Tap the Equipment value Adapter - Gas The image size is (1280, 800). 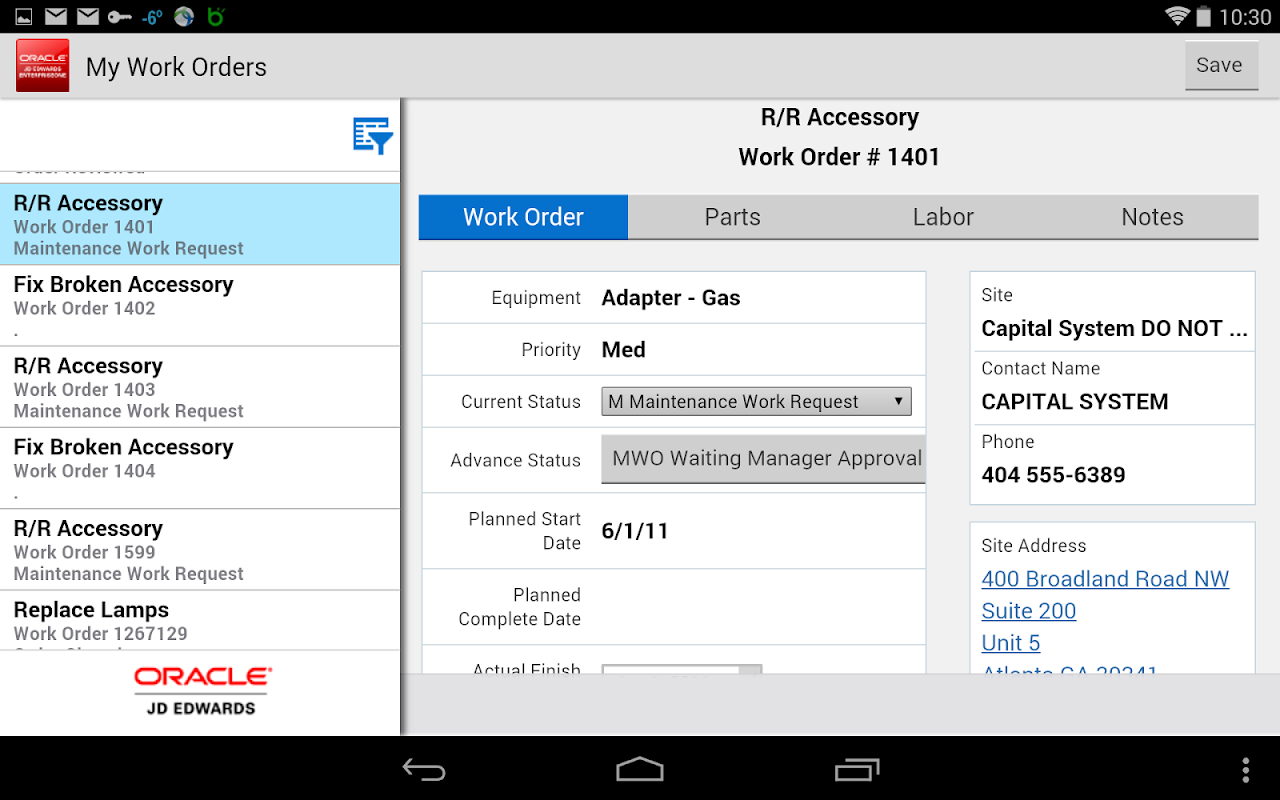point(671,298)
